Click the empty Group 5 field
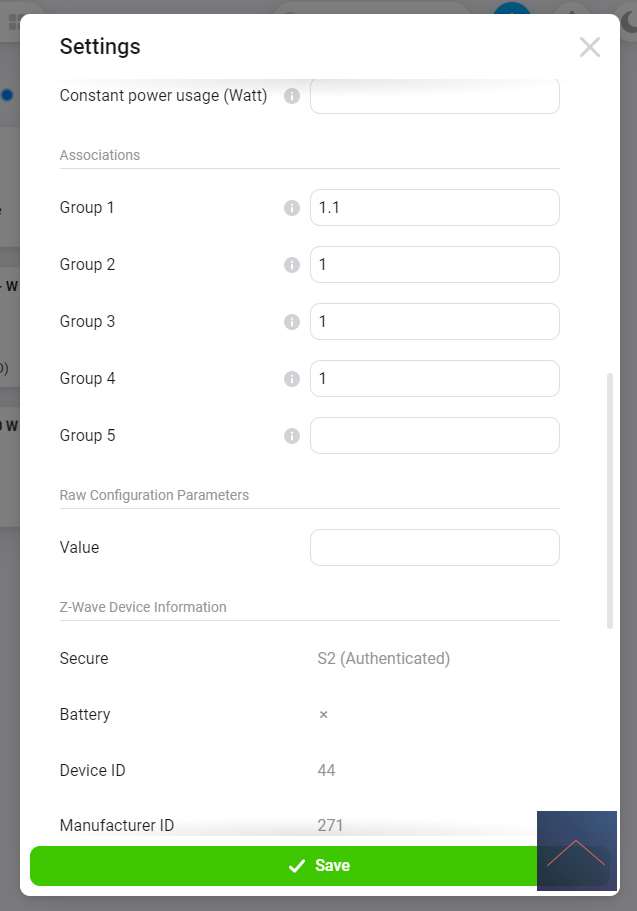 coord(434,436)
